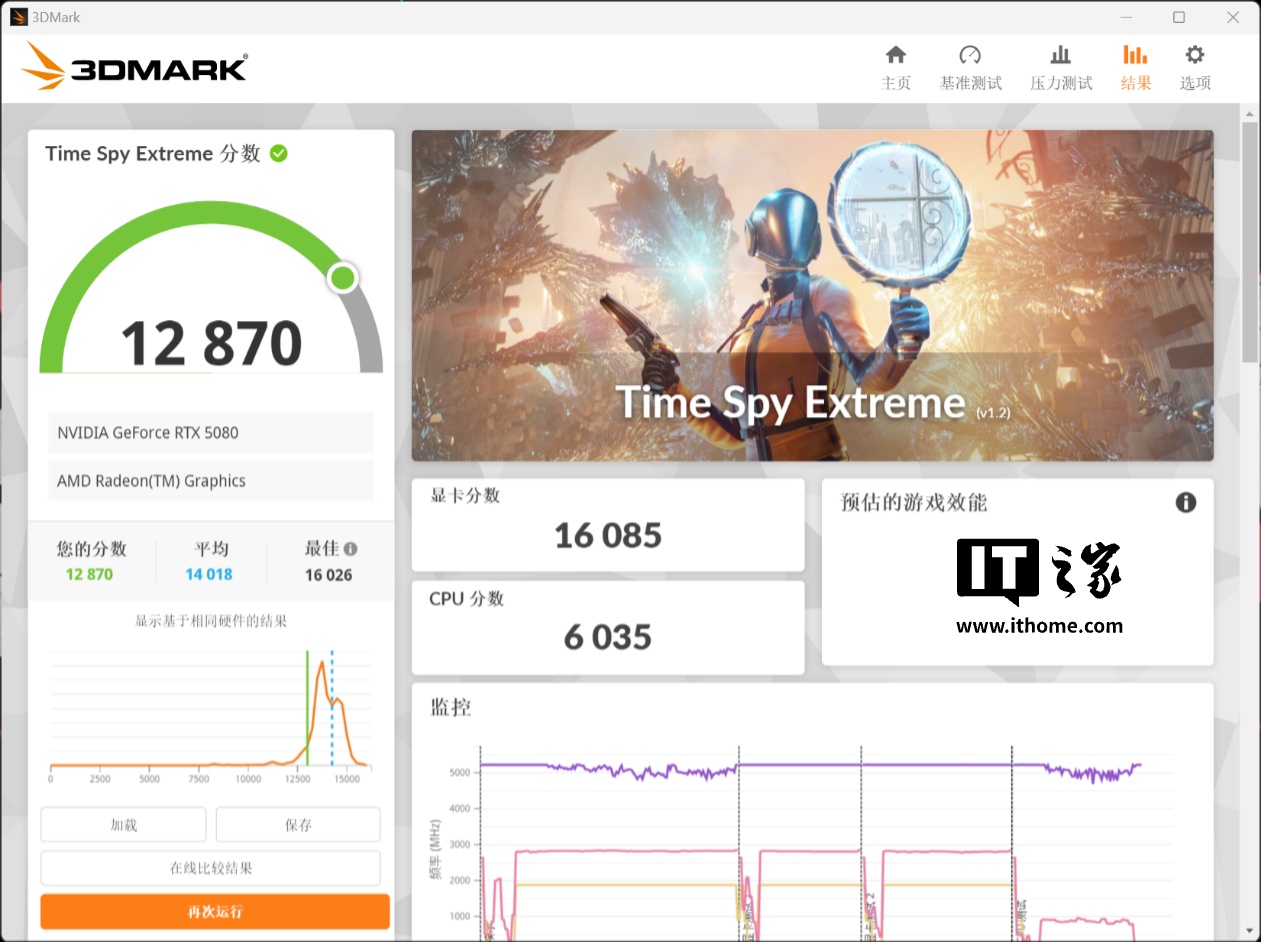The height and width of the screenshot is (942, 1261).
Task: Open Stress Tests (压力测试) bar icon
Action: 1060,55
